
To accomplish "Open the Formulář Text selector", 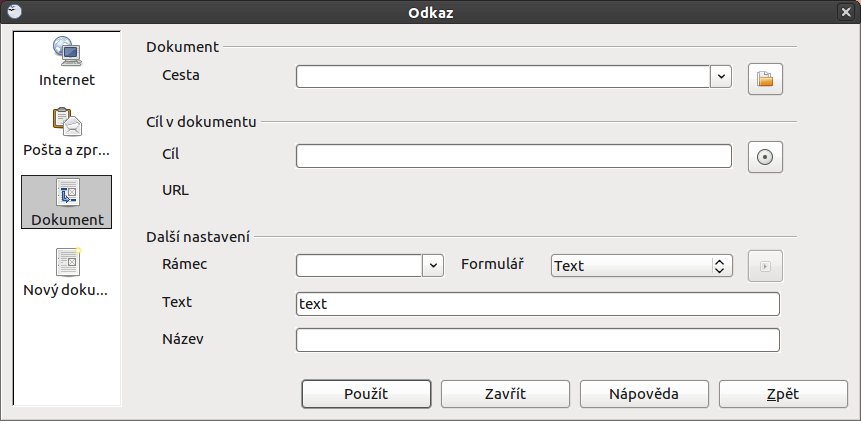I will coord(641,266).
